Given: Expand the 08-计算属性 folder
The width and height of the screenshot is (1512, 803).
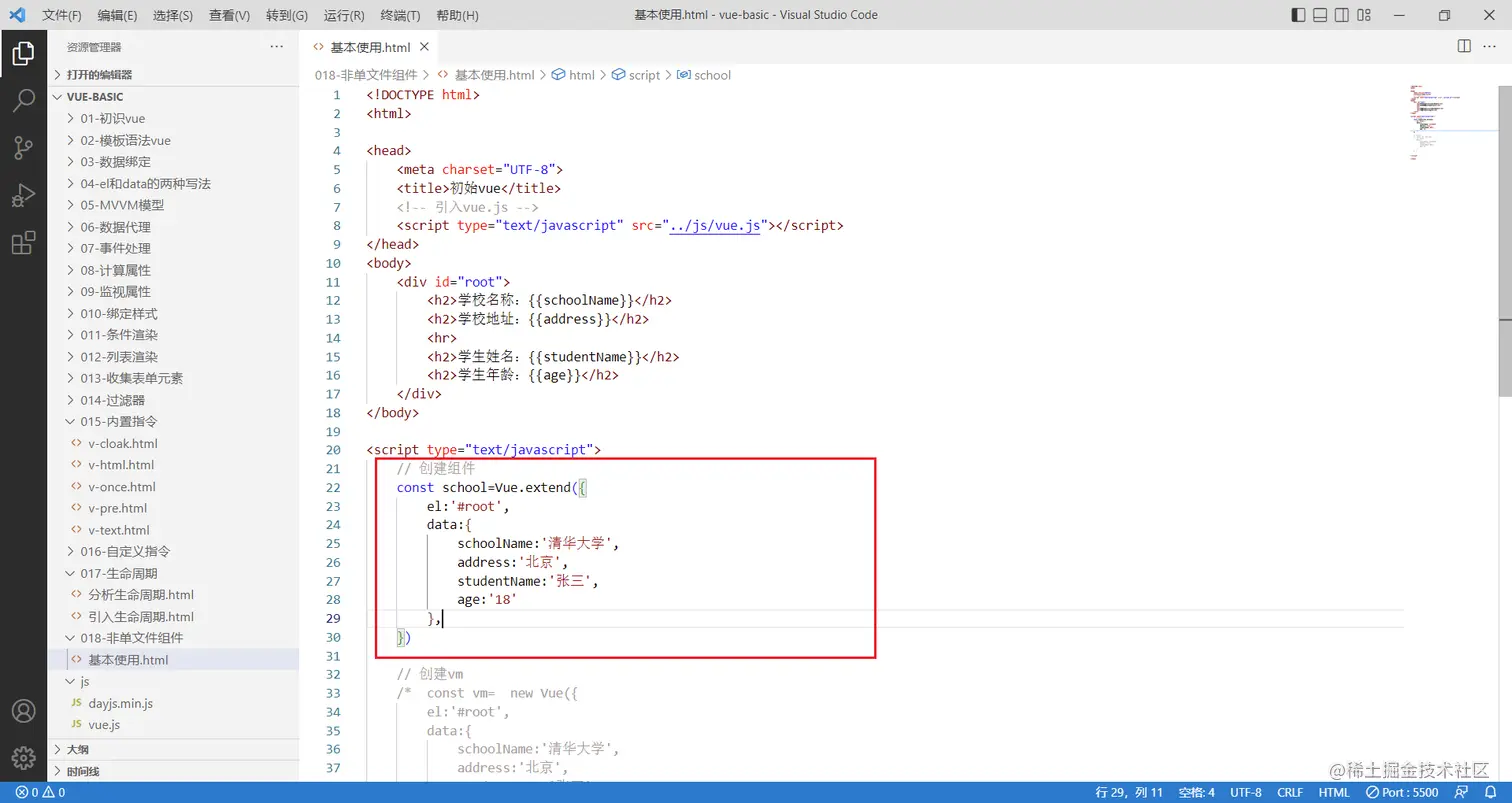Looking at the screenshot, I should point(116,270).
